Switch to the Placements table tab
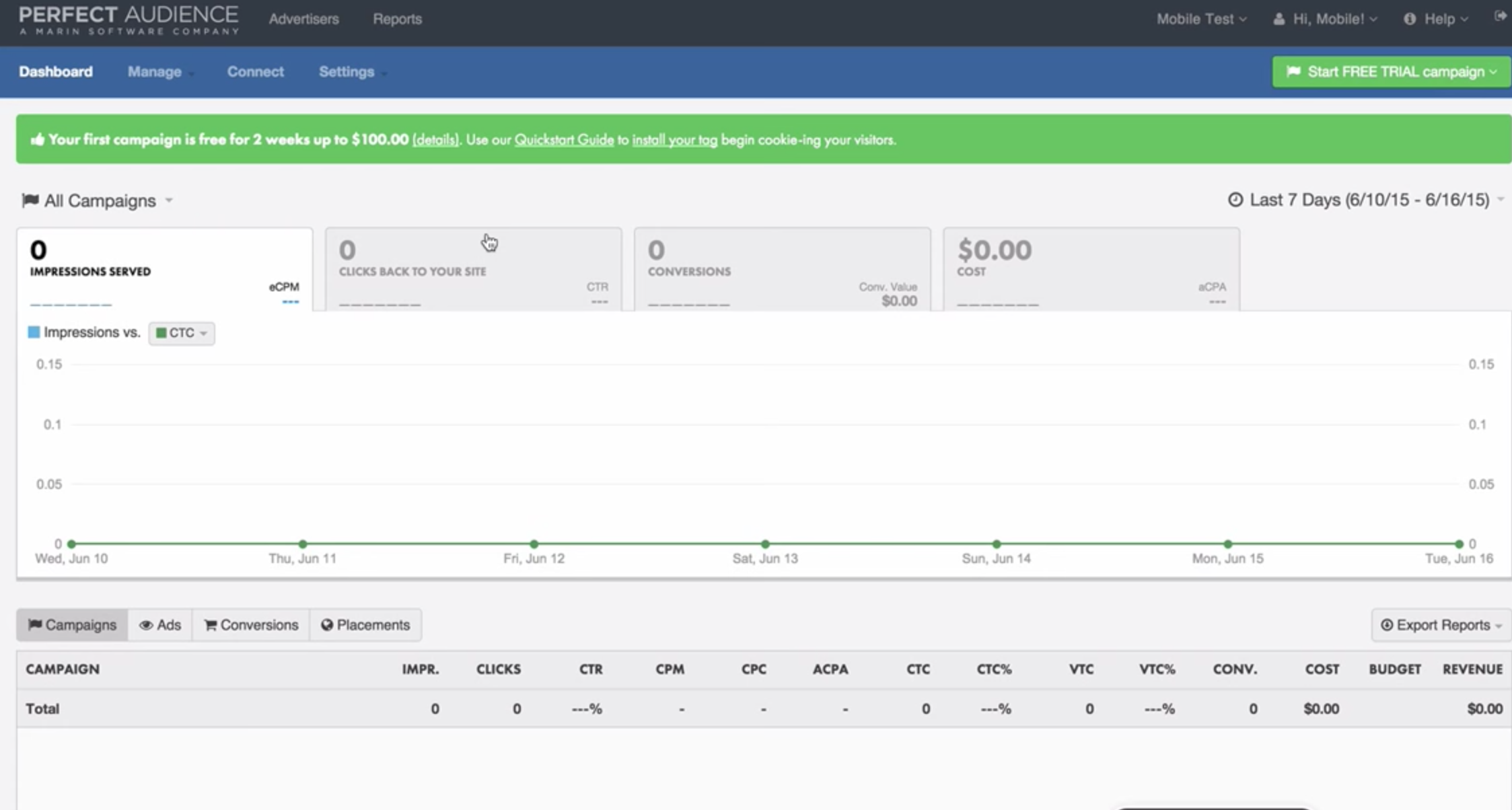This screenshot has width=1512, height=810. pyautogui.click(x=365, y=625)
